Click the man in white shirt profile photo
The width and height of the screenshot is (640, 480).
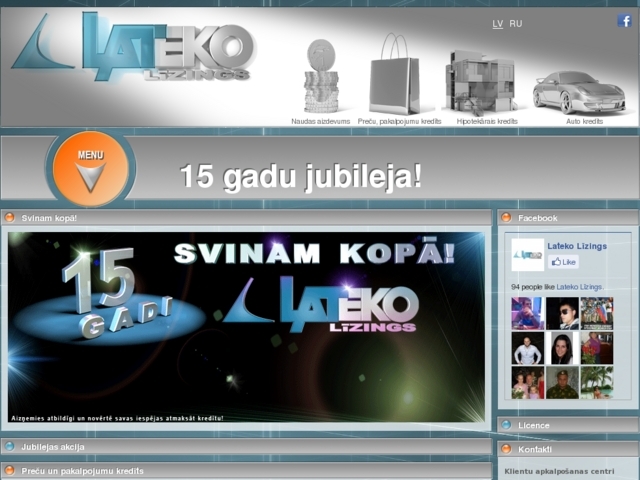point(528,348)
